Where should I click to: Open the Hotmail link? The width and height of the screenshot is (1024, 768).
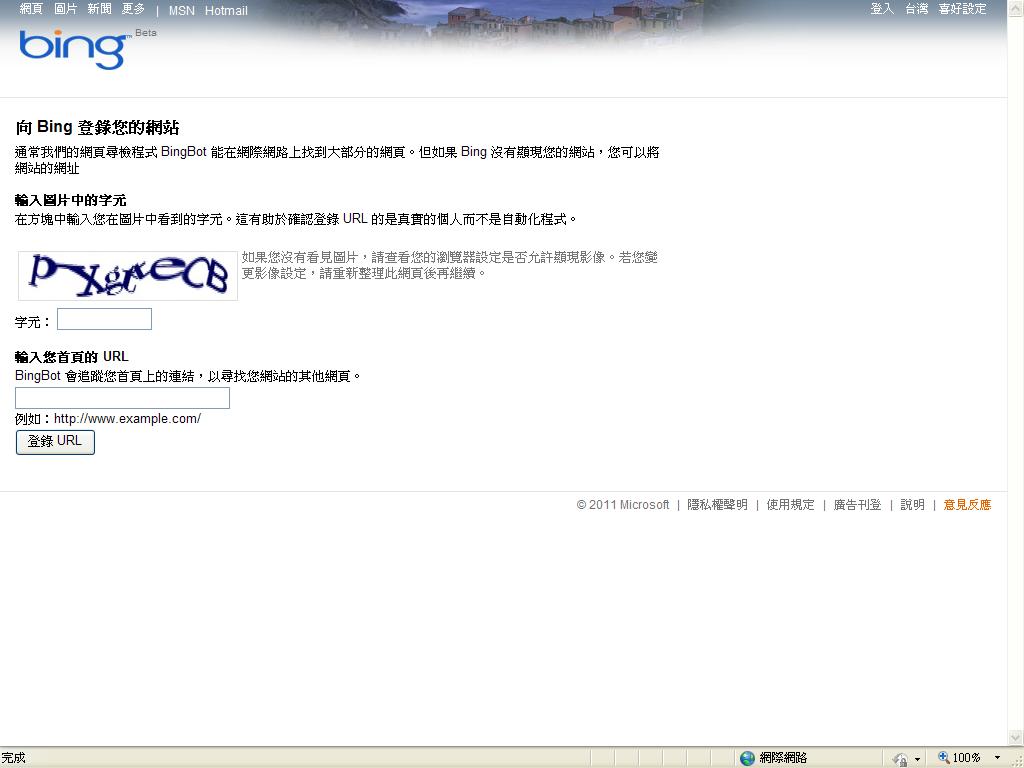coord(226,11)
